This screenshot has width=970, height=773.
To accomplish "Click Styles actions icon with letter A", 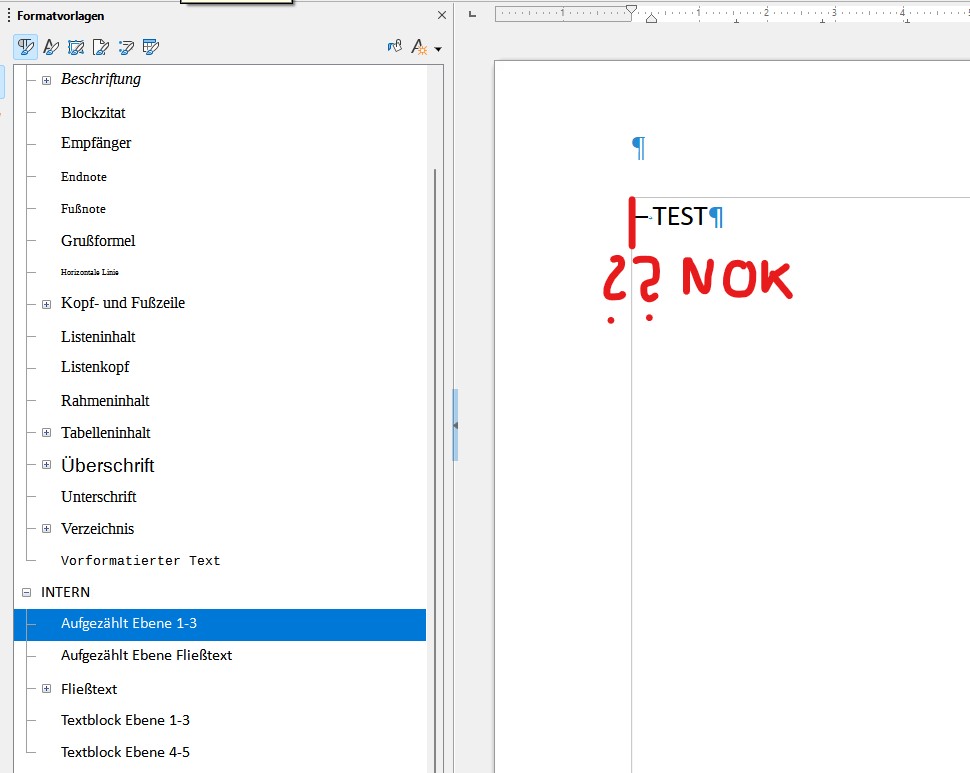I will tap(419, 47).
